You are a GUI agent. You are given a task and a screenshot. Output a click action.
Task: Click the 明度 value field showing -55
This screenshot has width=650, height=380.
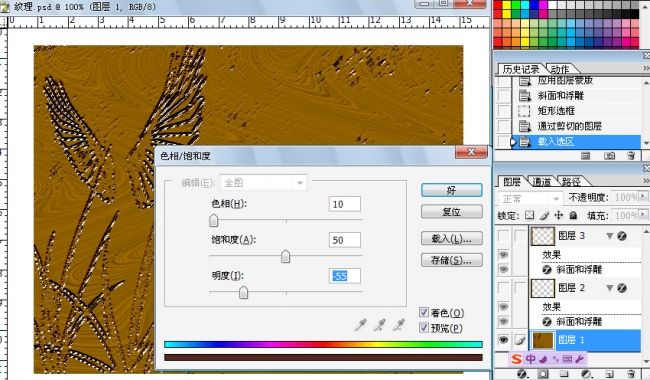tap(344, 276)
